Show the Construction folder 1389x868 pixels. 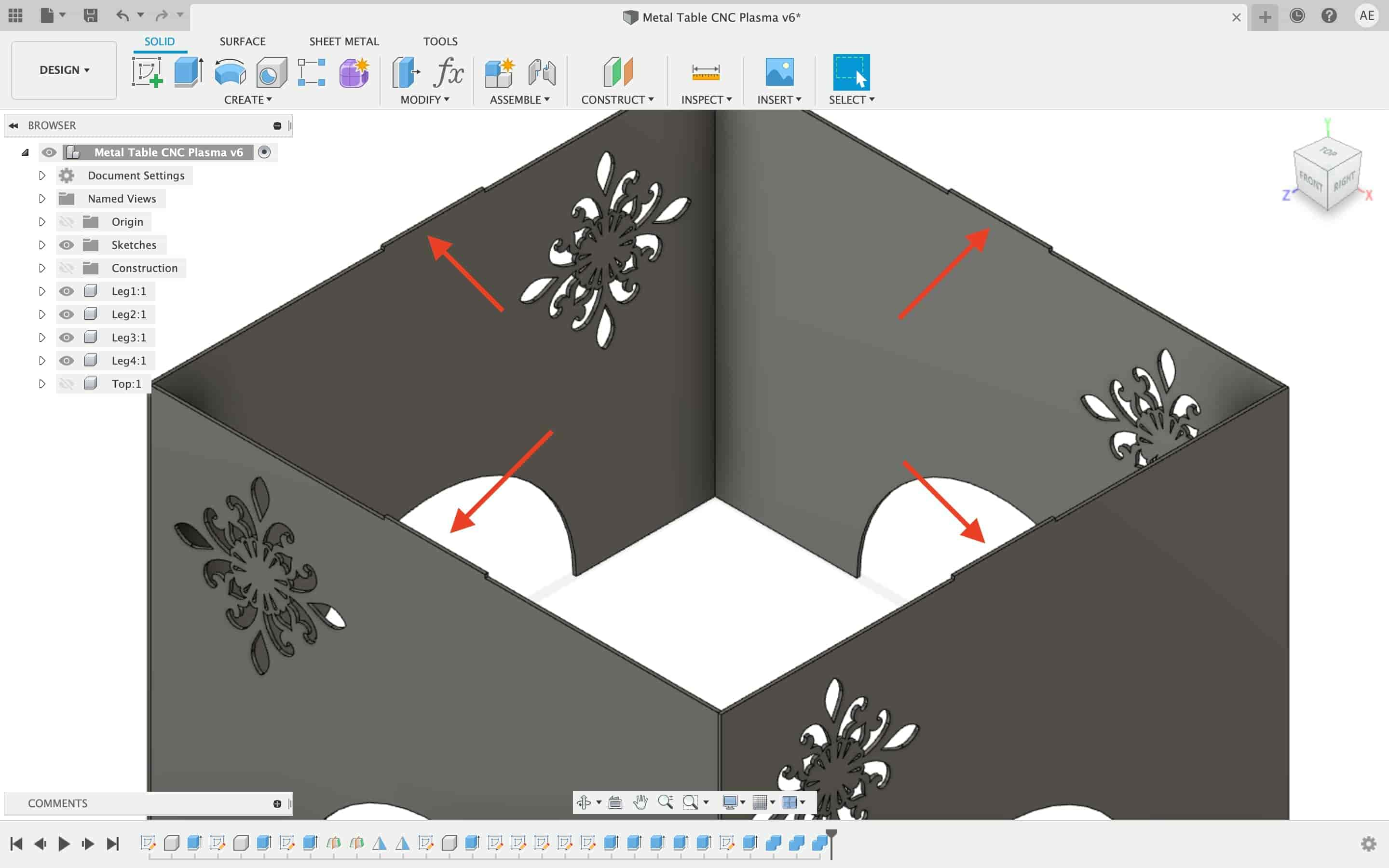coord(67,268)
